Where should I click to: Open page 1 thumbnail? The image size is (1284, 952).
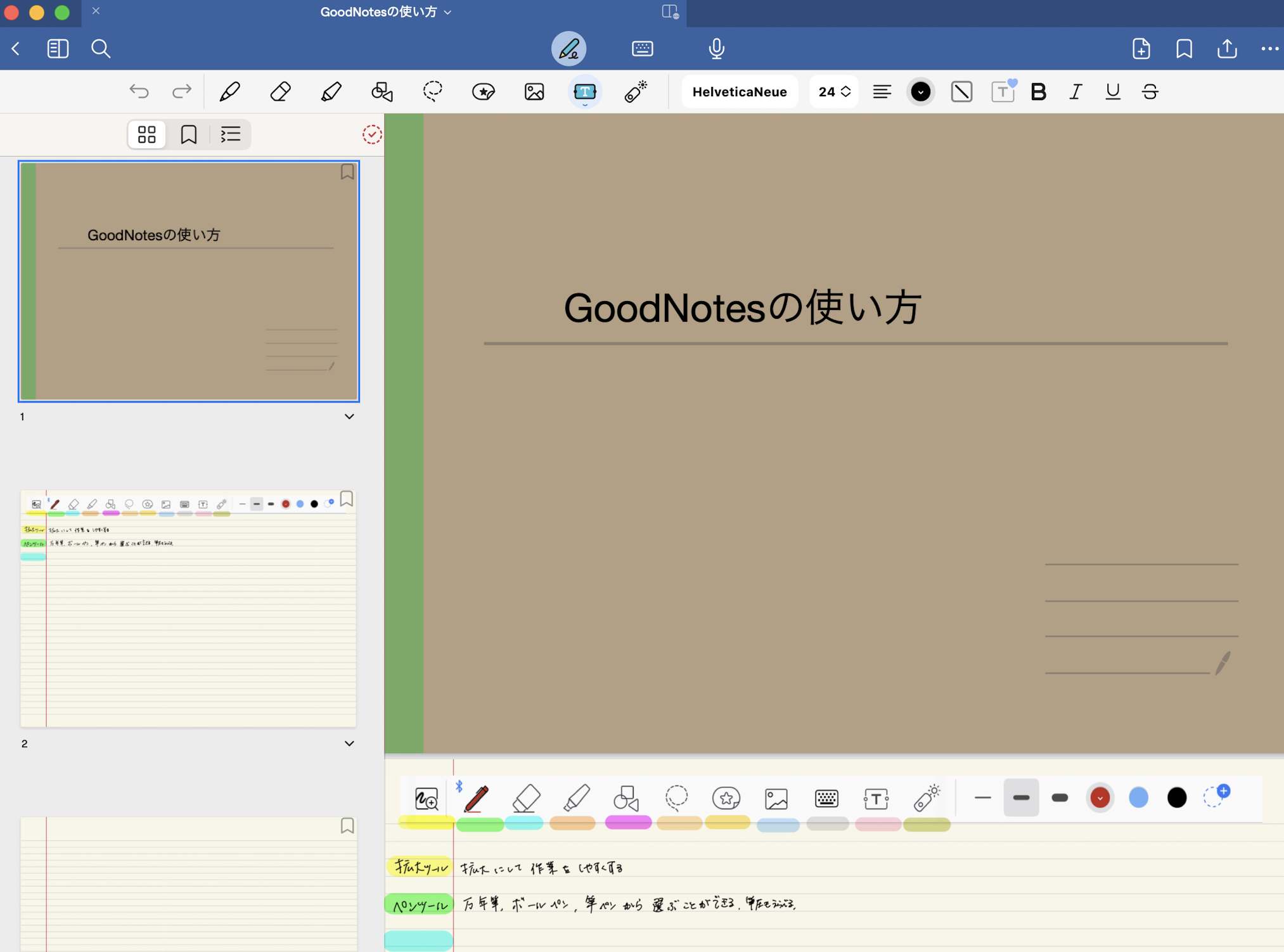click(189, 281)
